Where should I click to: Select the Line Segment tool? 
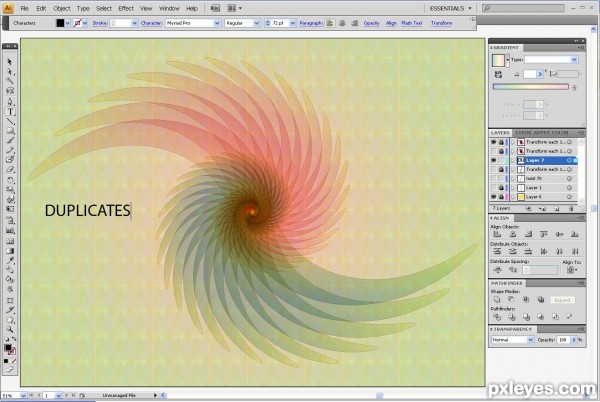[x=10, y=122]
